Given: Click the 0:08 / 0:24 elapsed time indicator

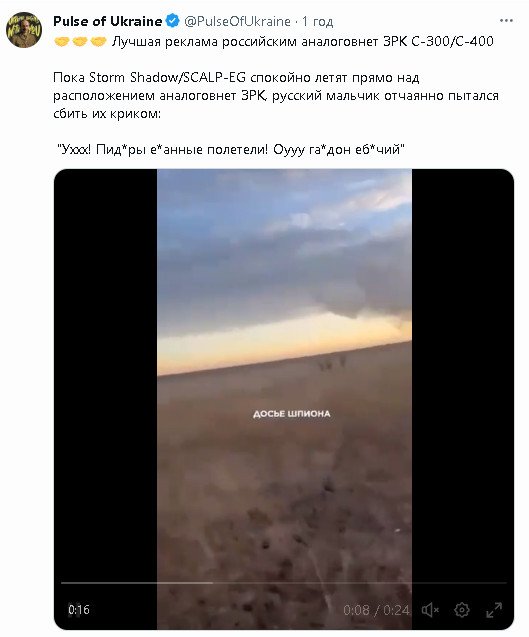Looking at the screenshot, I should pyautogui.click(x=376, y=610).
